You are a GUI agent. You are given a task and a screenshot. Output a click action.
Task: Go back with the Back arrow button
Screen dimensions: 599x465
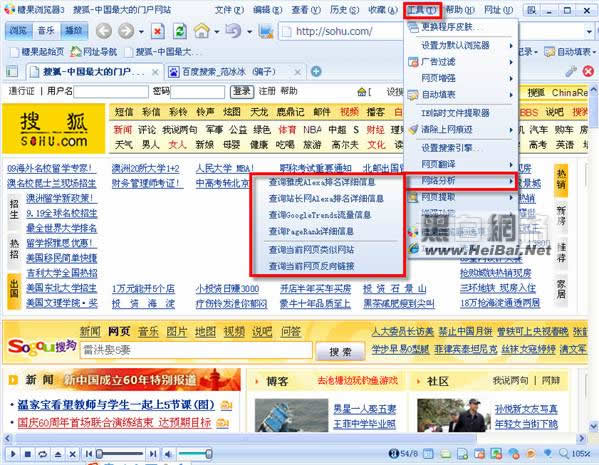click(104, 31)
